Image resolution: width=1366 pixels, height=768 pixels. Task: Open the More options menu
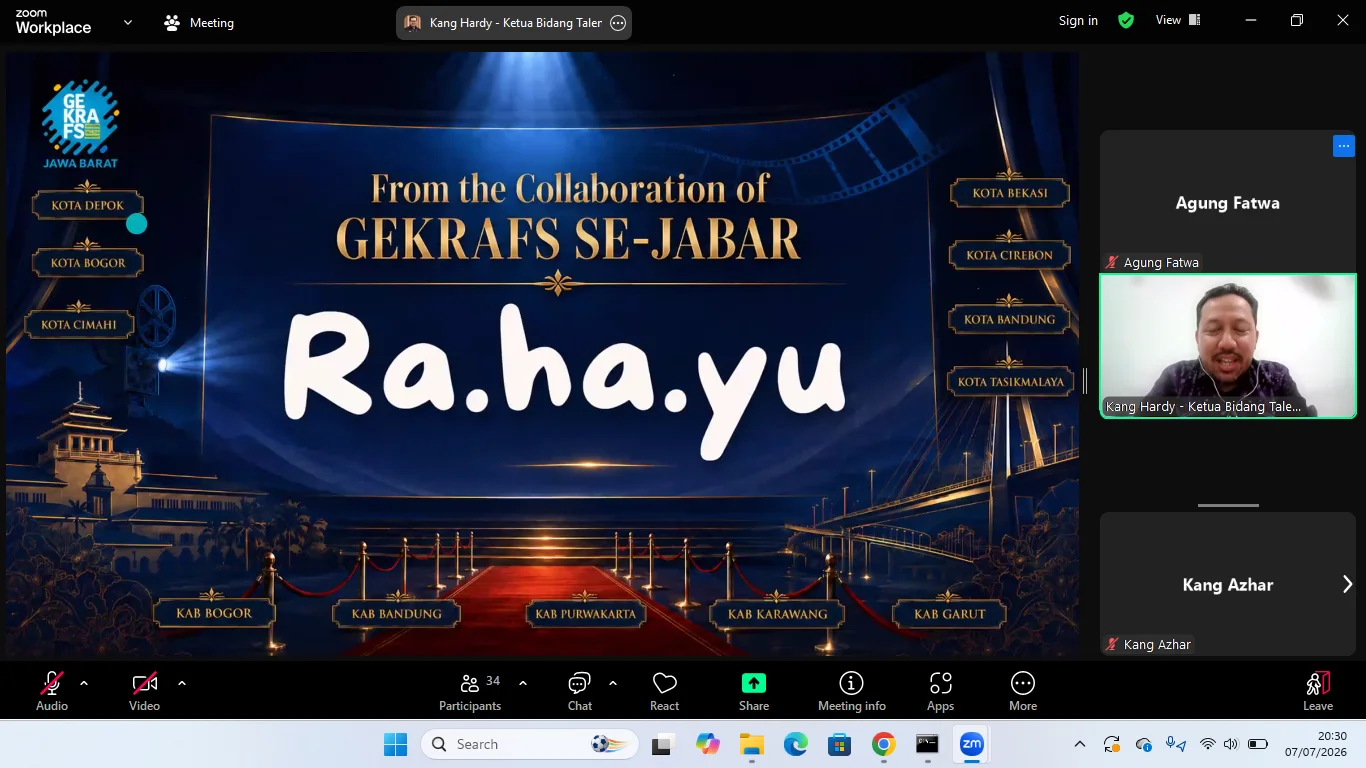(x=1023, y=691)
